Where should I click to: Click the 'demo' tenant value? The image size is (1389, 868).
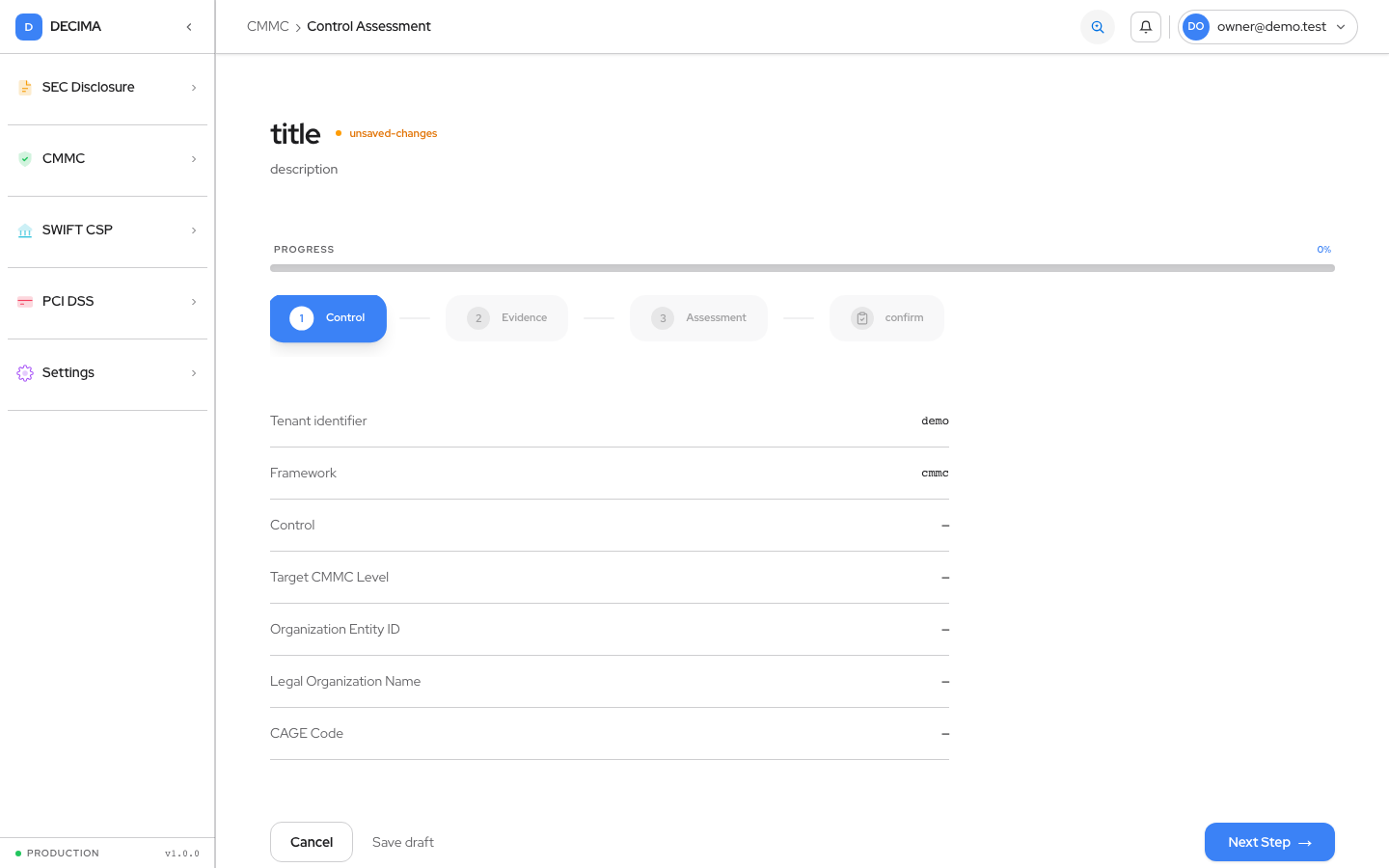pos(935,421)
